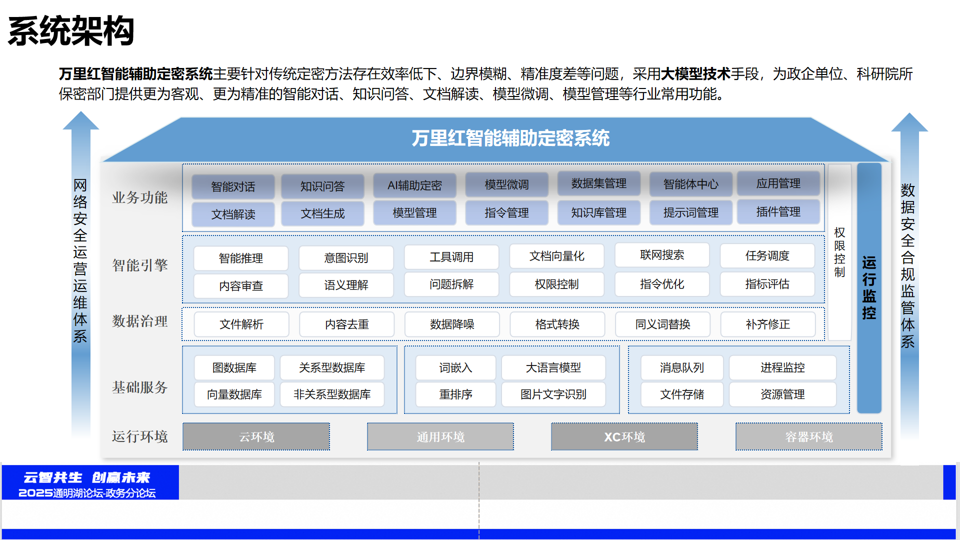Click the 万里红智能辅助定密系统 roof banner
This screenshot has height=540, width=960.
[x=510, y=139]
